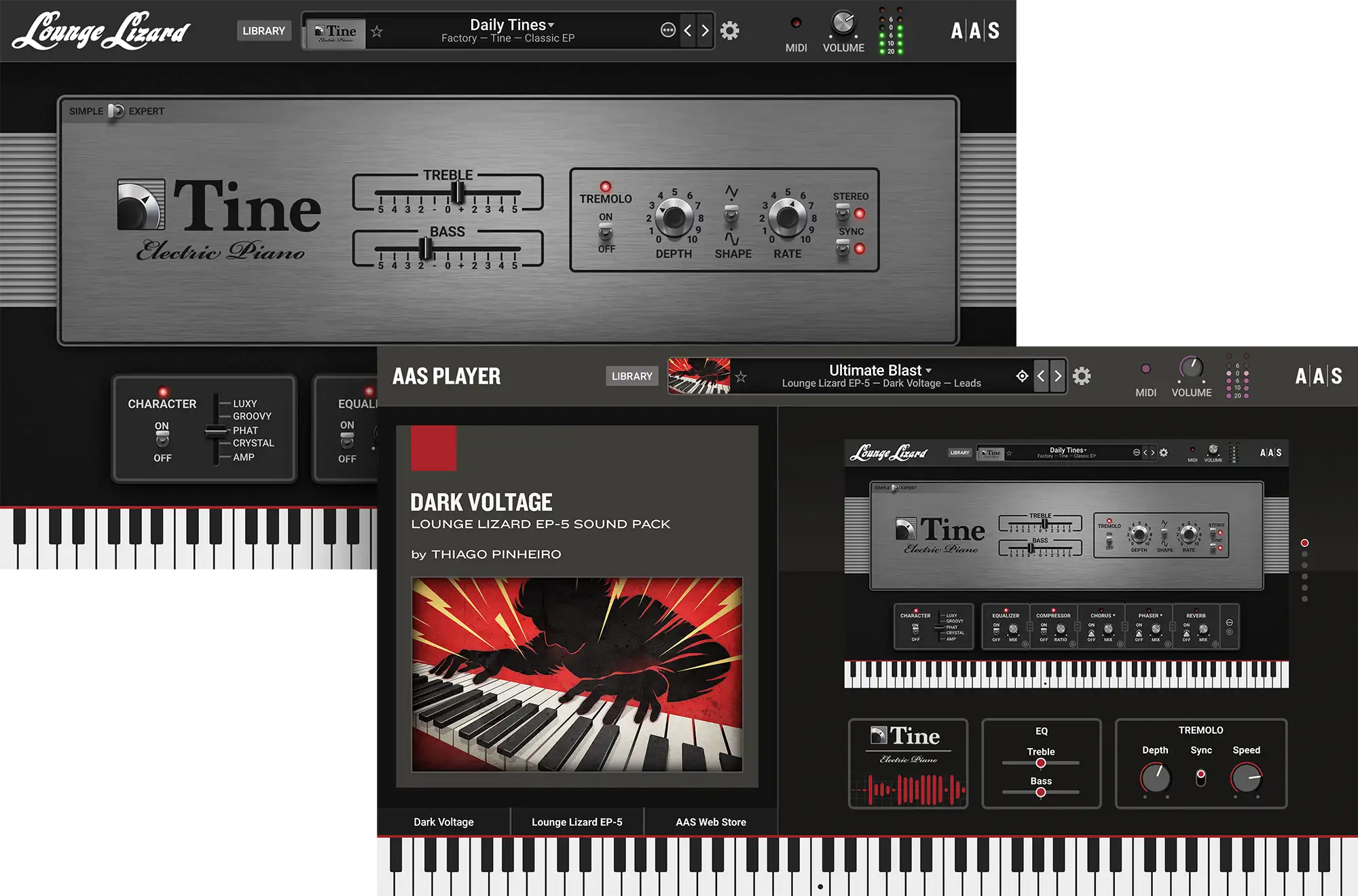Click the Bass slider in Lounge Lizard
Viewport: 1358px width, 896px height.
coord(426,248)
